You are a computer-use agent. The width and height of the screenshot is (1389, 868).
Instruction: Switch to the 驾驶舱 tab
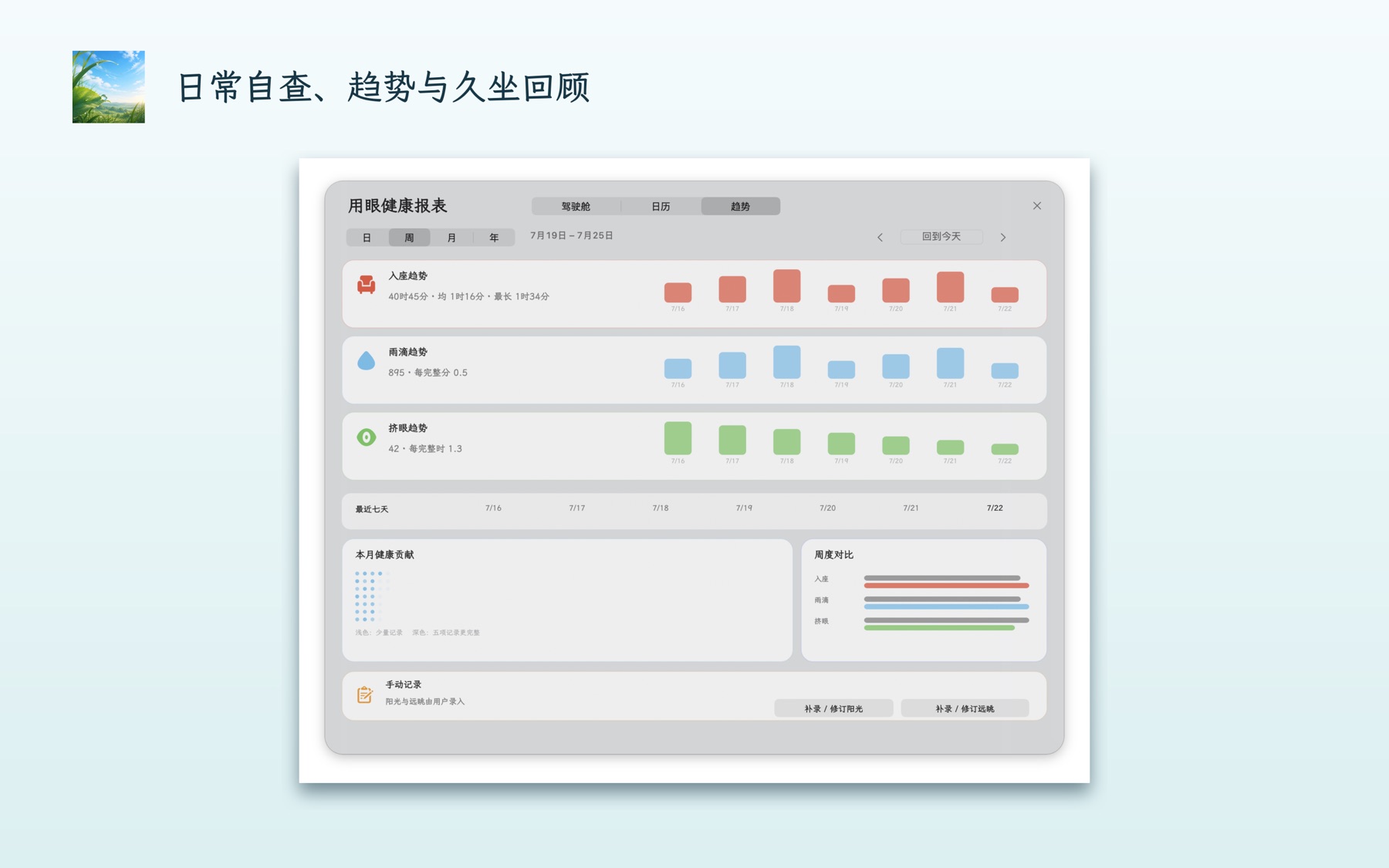coord(576,206)
